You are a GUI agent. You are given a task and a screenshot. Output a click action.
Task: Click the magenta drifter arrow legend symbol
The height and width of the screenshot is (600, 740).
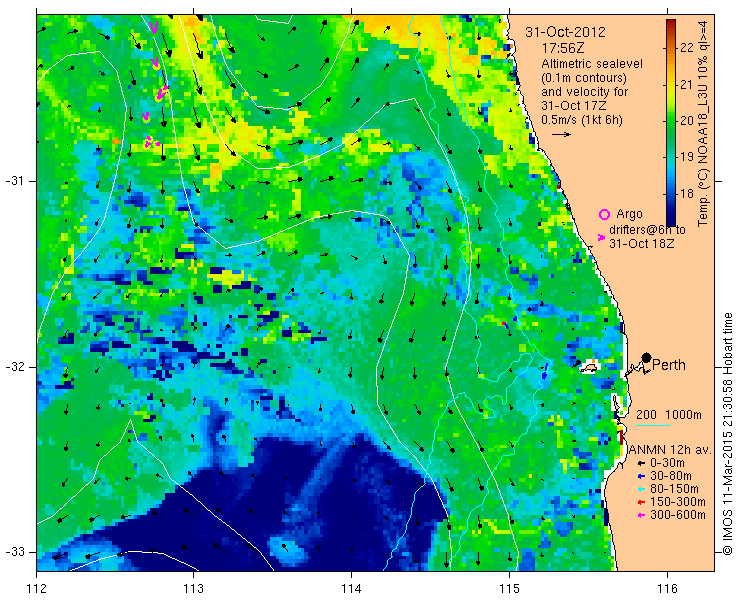click(601, 237)
